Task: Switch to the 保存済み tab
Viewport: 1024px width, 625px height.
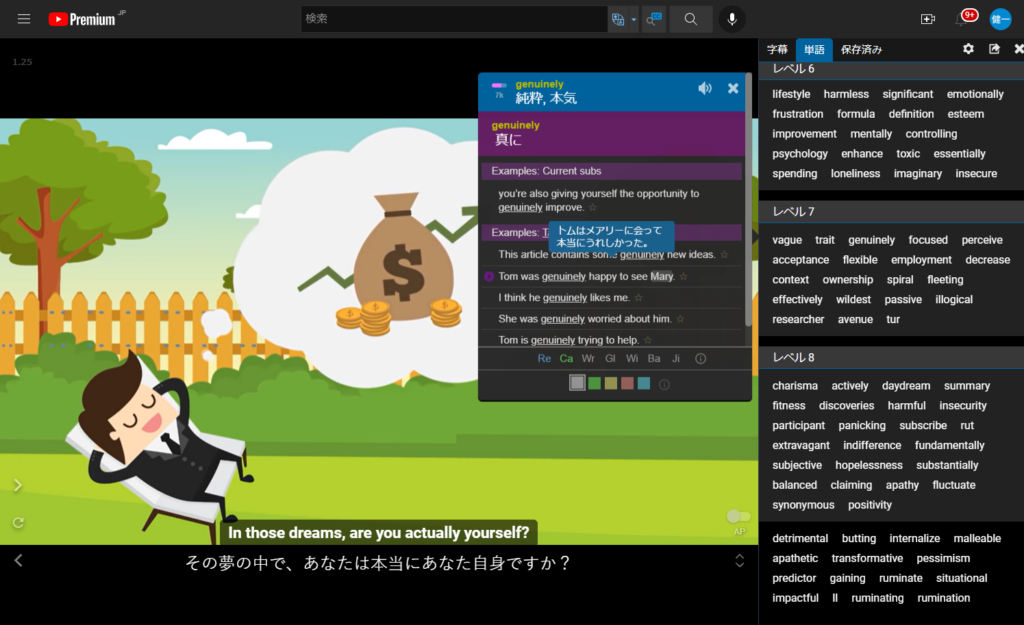Action: (861, 49)
